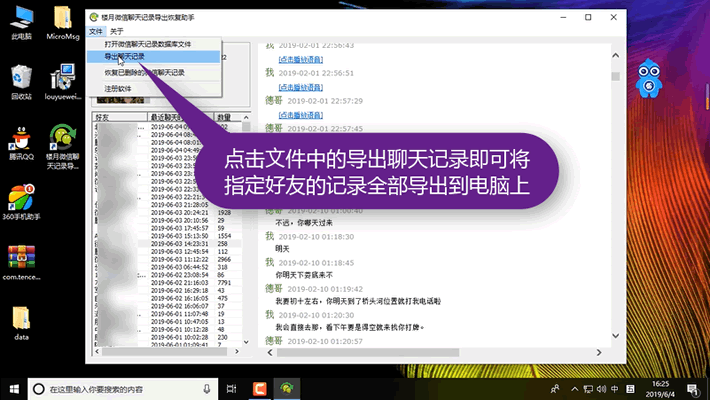
Task: Show hidden tray icons chevron
Action: click(575, 389)
